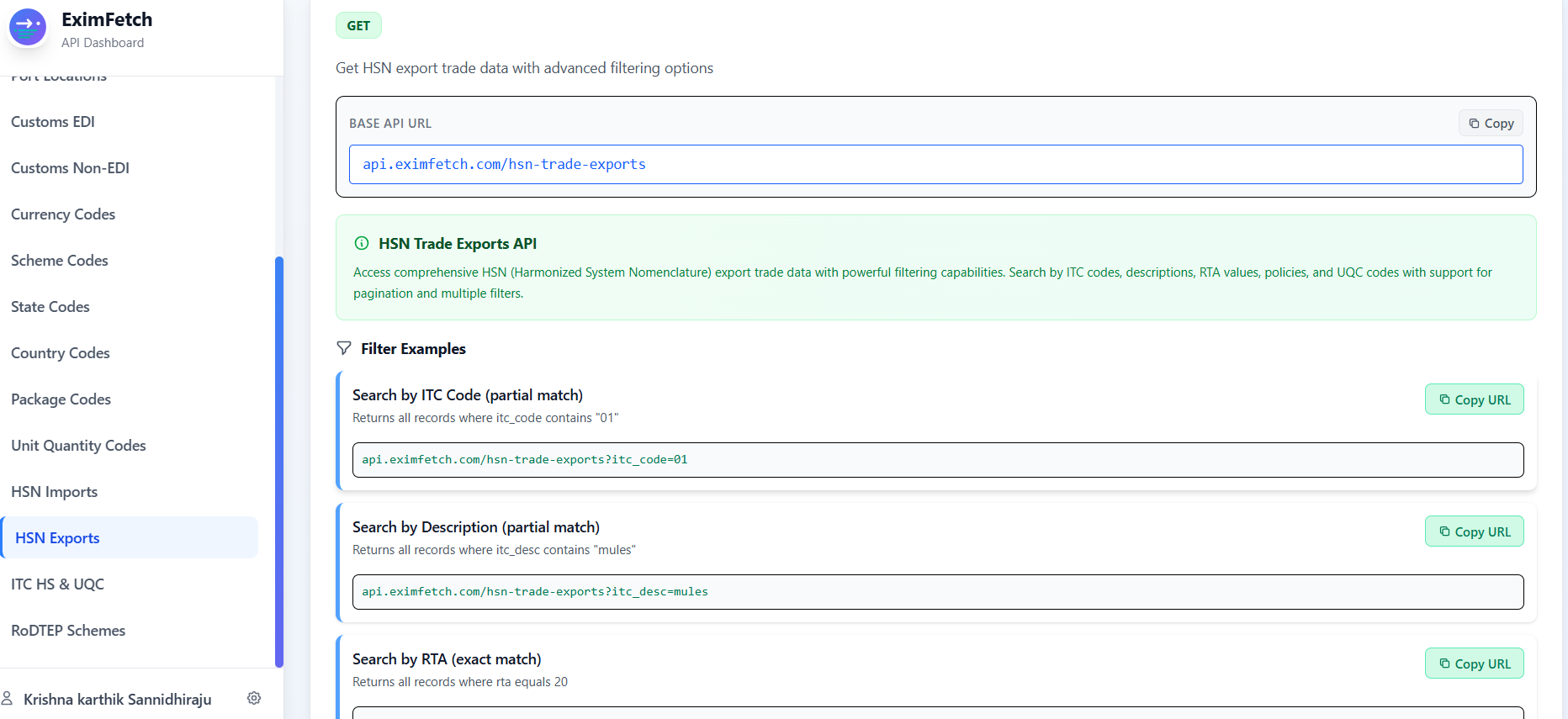
Task: Go to RoDTEP Schemes
Action: (68, 631)
